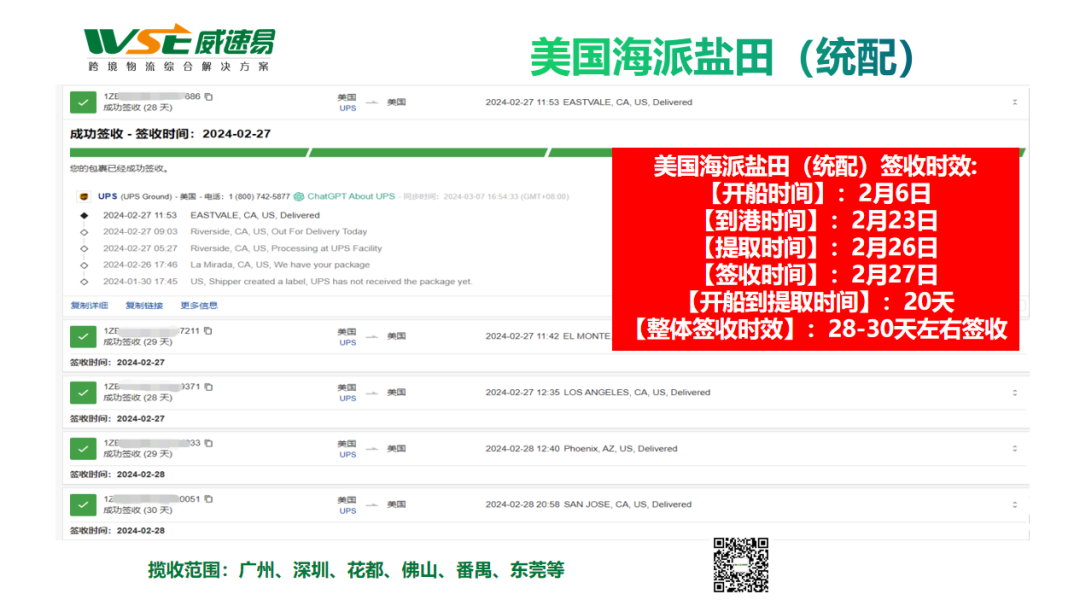Click the green delivered checkmark on the first shipment

[83, 102]
